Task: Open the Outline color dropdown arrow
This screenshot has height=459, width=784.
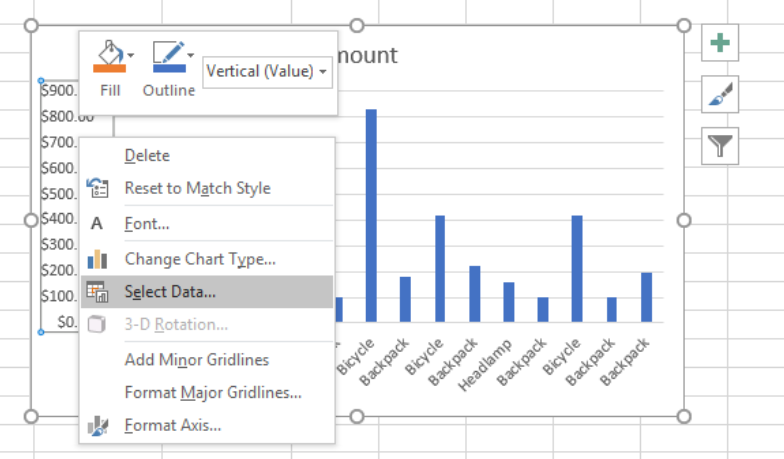Action: 190,55
